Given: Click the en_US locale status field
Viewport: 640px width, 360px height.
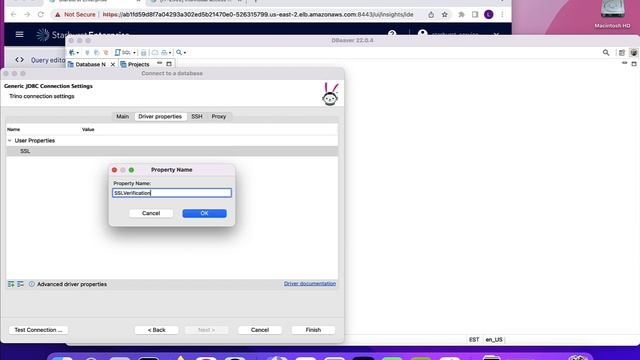Looking at the screenshot, I should [x=494, y=340].
